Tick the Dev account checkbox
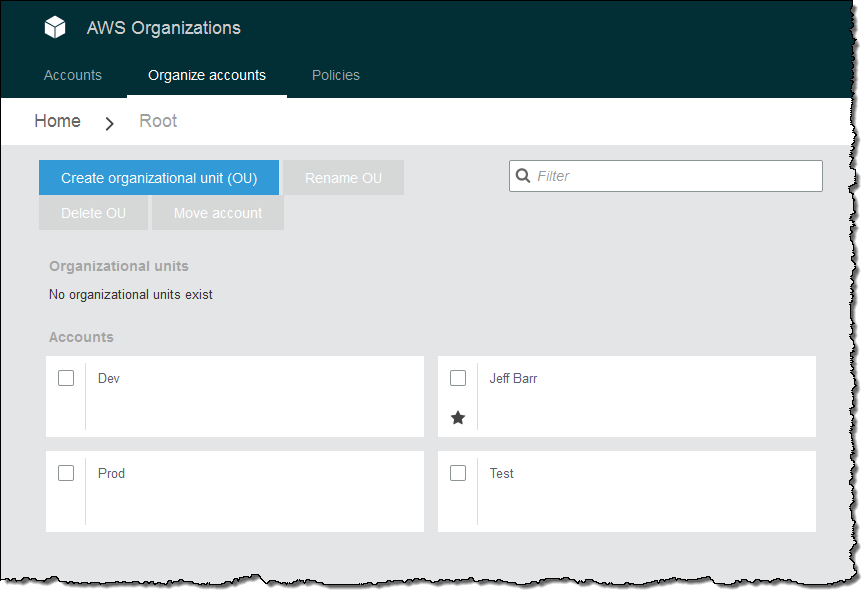This screenshot has height=595, width=867. [x=66, y=378]
